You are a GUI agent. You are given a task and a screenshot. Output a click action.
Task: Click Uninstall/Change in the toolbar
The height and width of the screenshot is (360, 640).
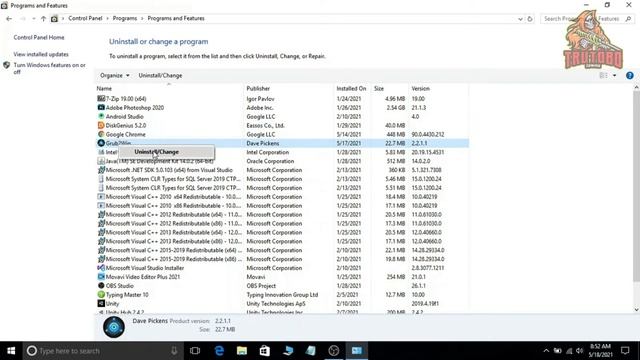pos(160,76)
